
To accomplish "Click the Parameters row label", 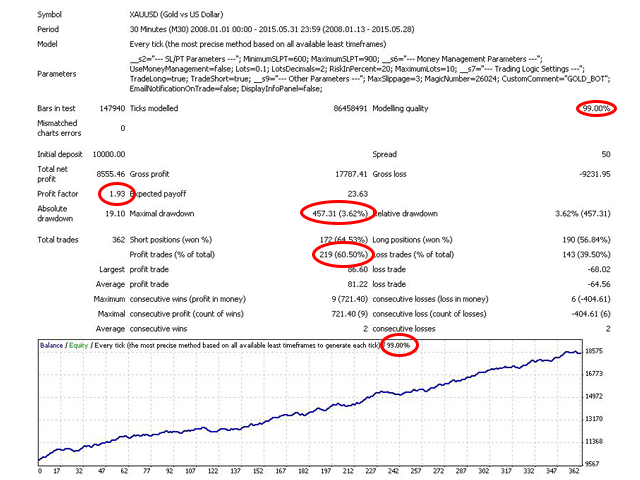I will [x=57, y=74].
